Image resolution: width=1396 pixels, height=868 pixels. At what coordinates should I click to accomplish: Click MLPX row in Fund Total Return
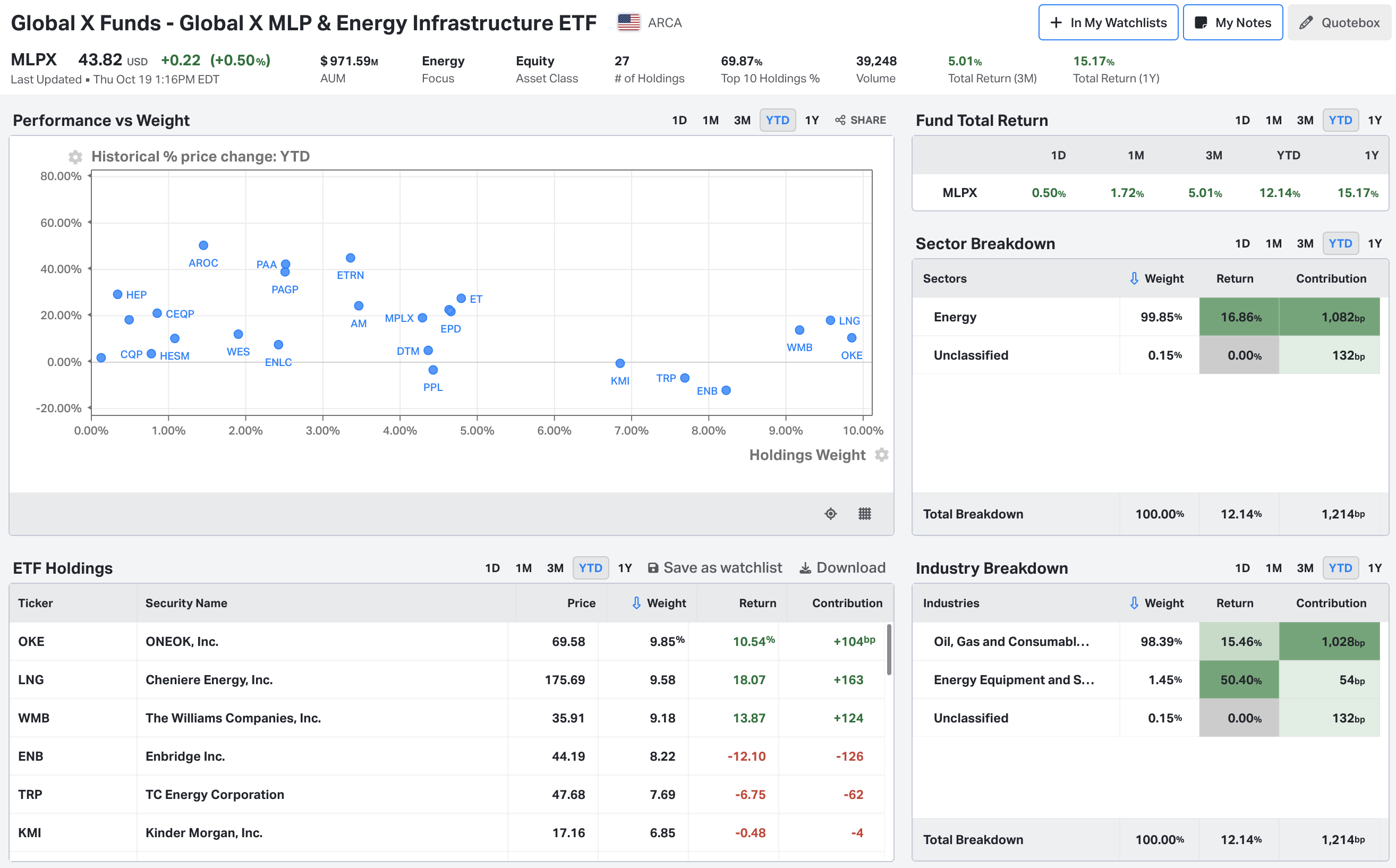point(1151,193)
